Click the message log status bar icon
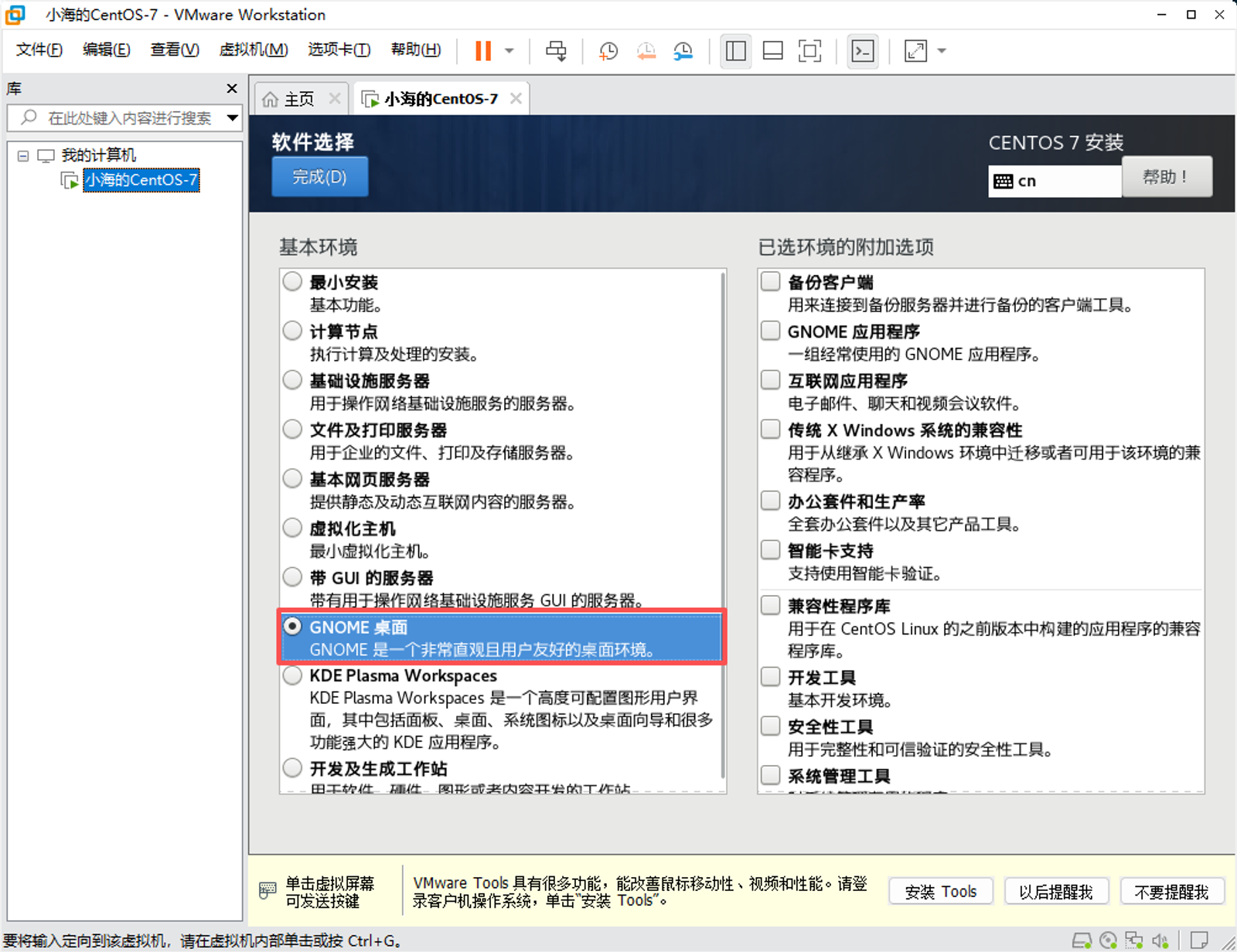This screenshot has height=952, width=1237. pyautogui.click(x=1199, y=940)
